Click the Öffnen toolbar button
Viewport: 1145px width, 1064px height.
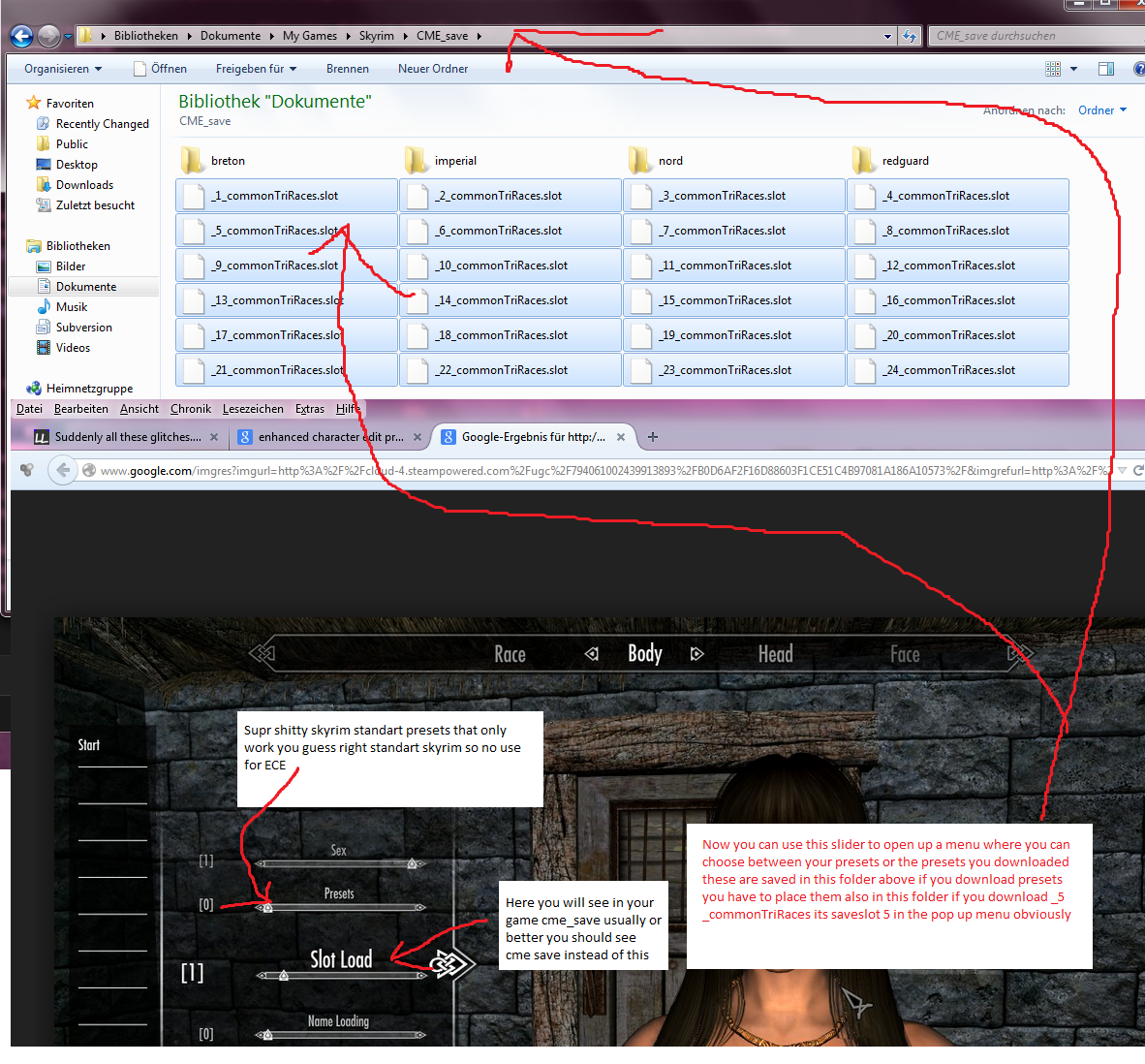tap(160, 69)
